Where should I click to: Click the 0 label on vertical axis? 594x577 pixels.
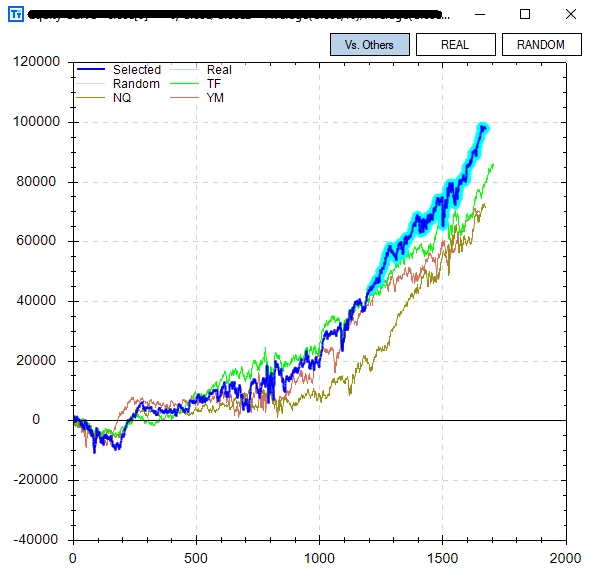coord(36,419)
